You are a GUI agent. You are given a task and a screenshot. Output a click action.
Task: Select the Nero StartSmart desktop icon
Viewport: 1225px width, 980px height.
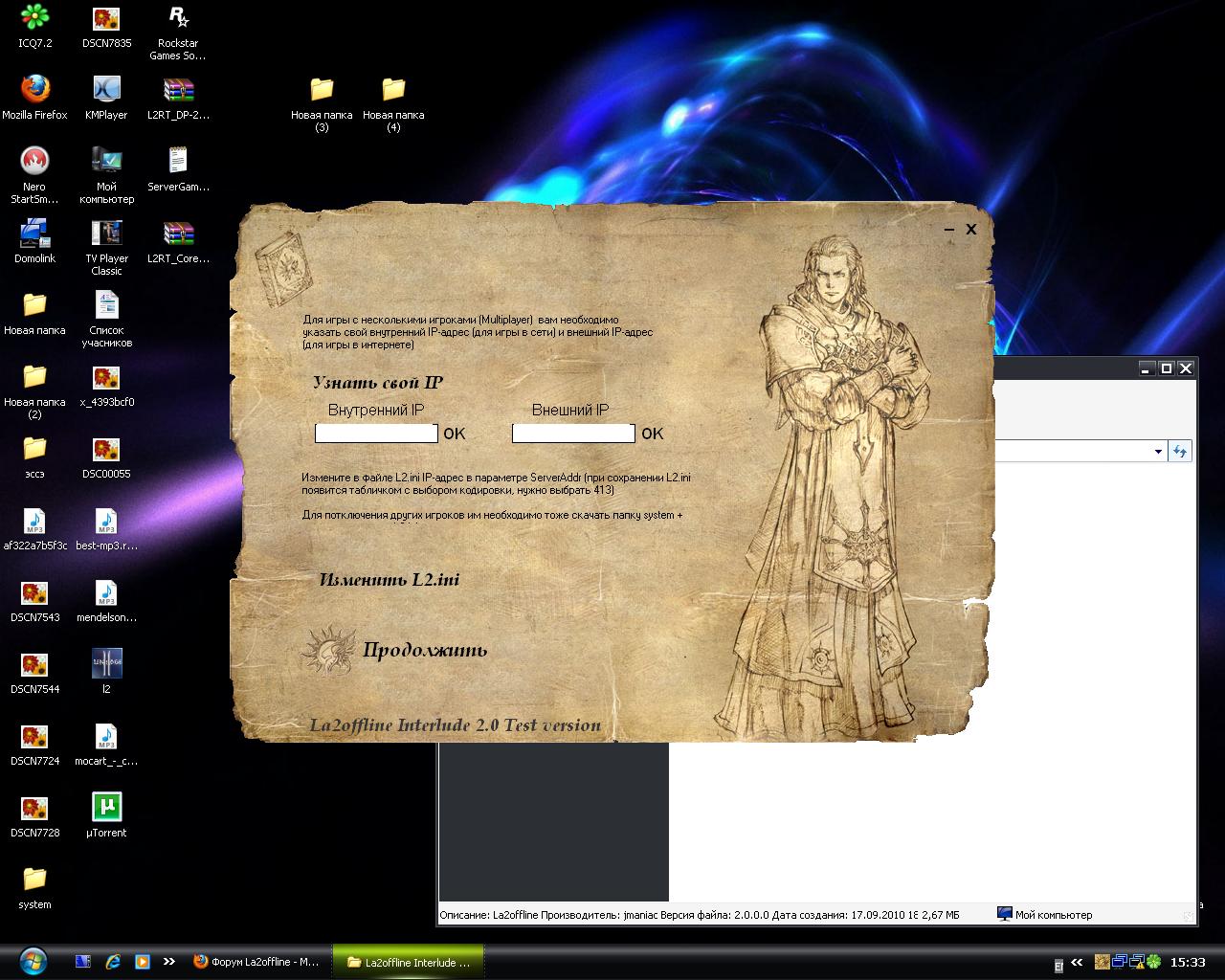pos(34,175)
